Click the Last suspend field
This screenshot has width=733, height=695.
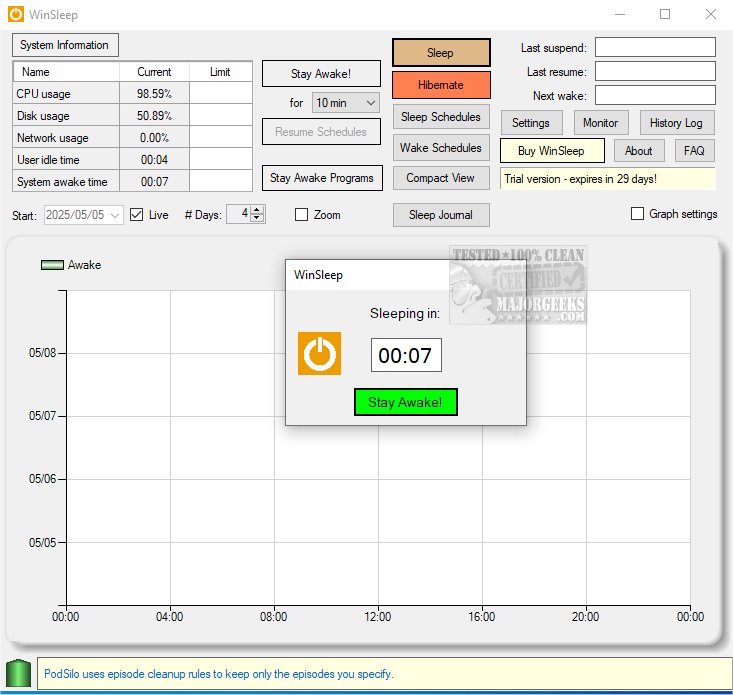(x=655, y=47)
